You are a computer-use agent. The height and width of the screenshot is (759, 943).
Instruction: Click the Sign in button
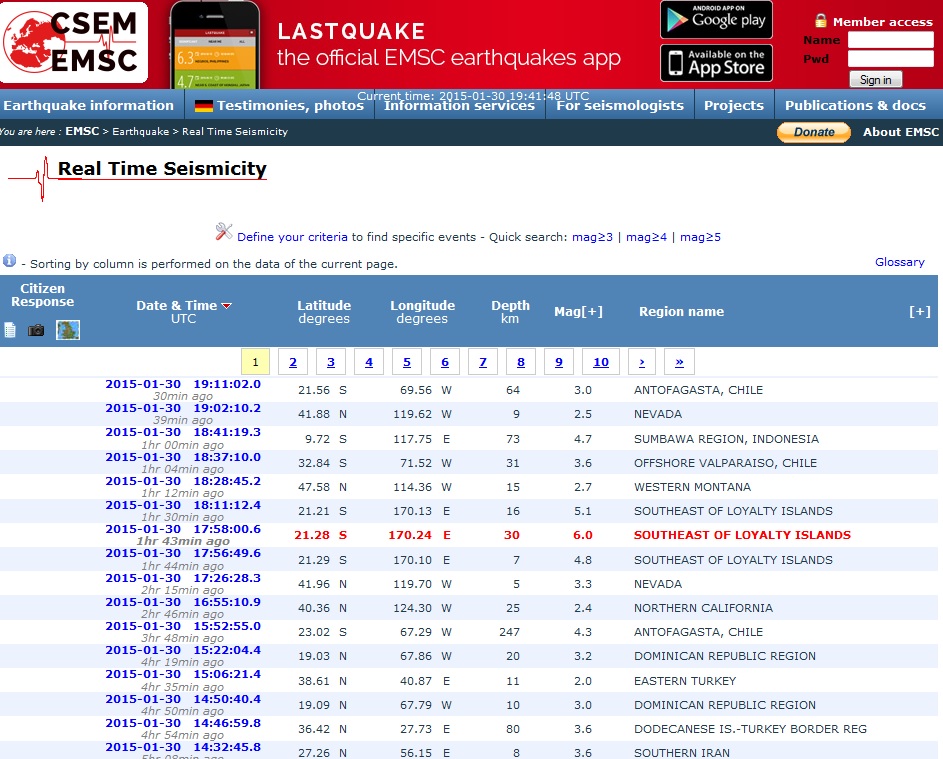pyautogui.click(x=876, y=79)
